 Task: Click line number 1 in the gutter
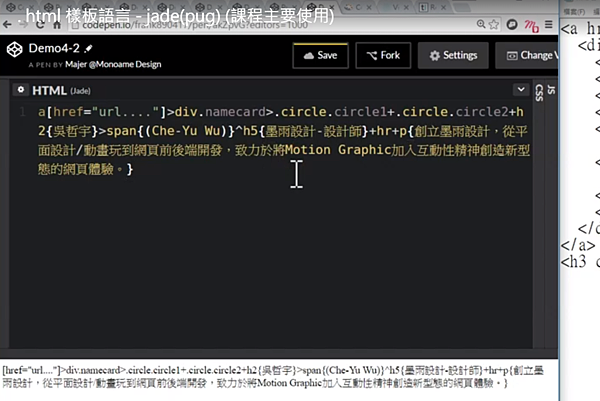(x=23, y=112)
